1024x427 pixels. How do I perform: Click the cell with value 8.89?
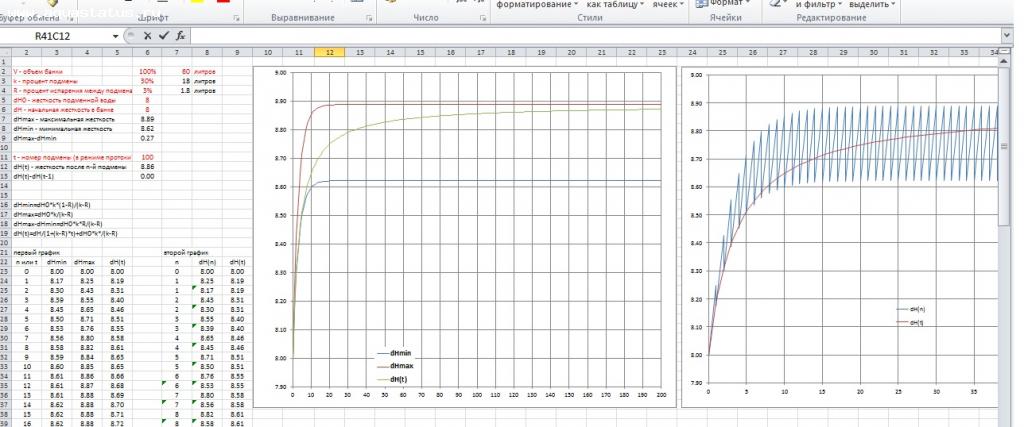coord(147,119)
